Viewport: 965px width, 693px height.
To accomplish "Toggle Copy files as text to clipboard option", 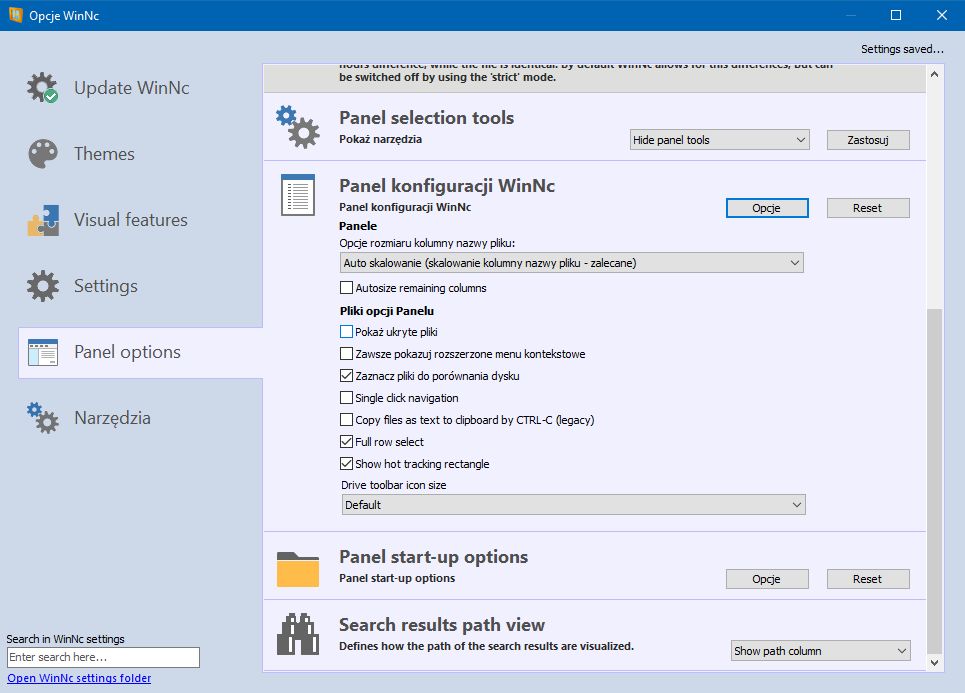I will (346, 420).
